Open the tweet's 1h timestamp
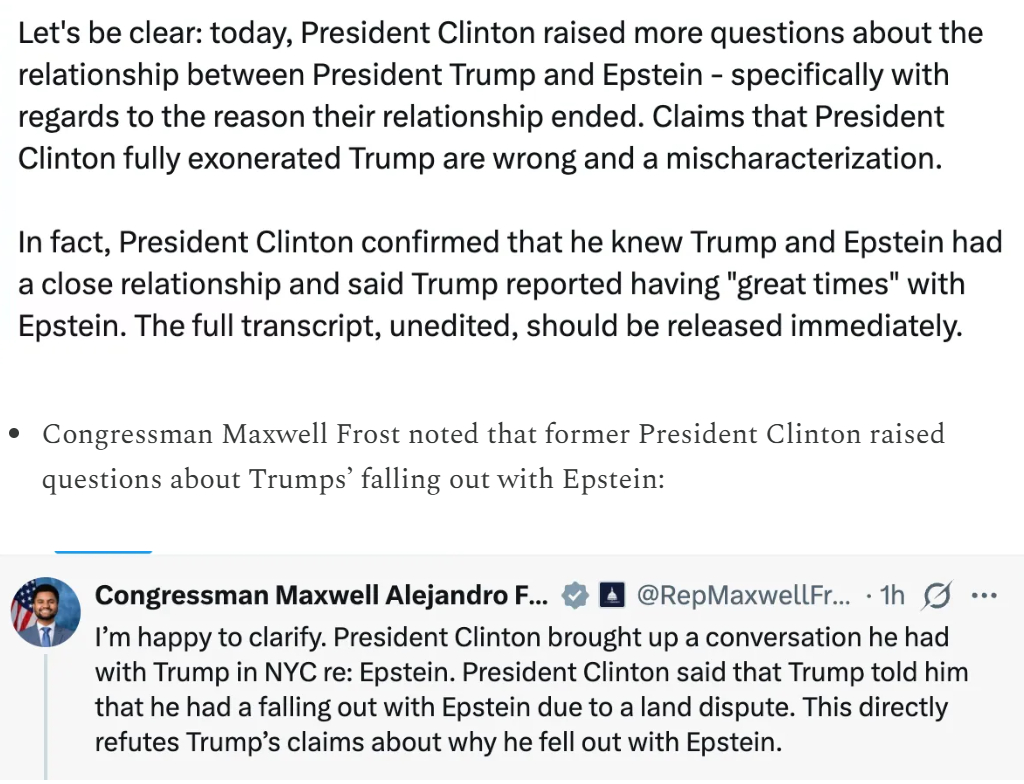 [891, 596]
